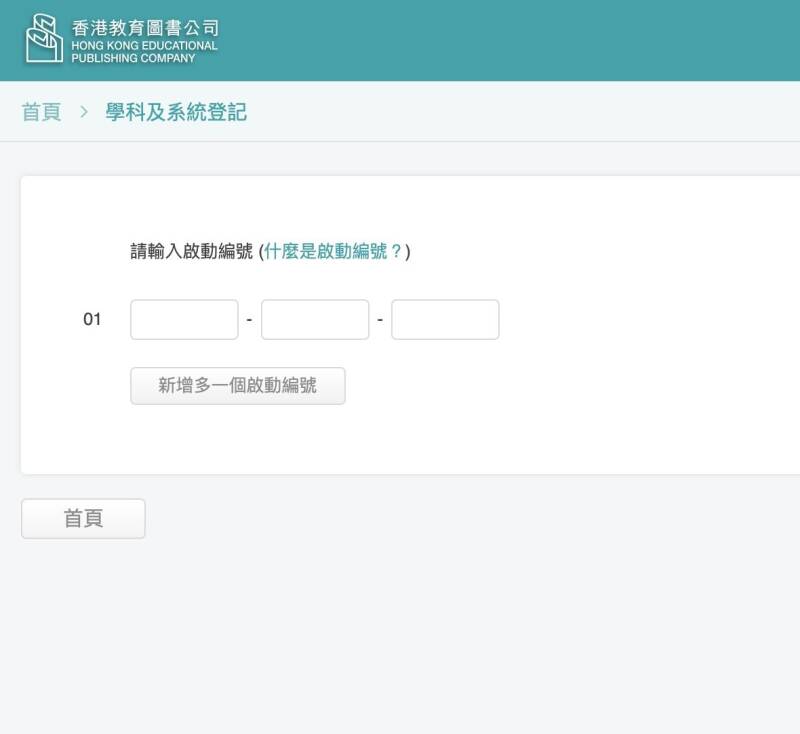Click the blank page area below 首頁 button
Image resolution: width=800 pixels, height=734 pixels.
point(400,638)
